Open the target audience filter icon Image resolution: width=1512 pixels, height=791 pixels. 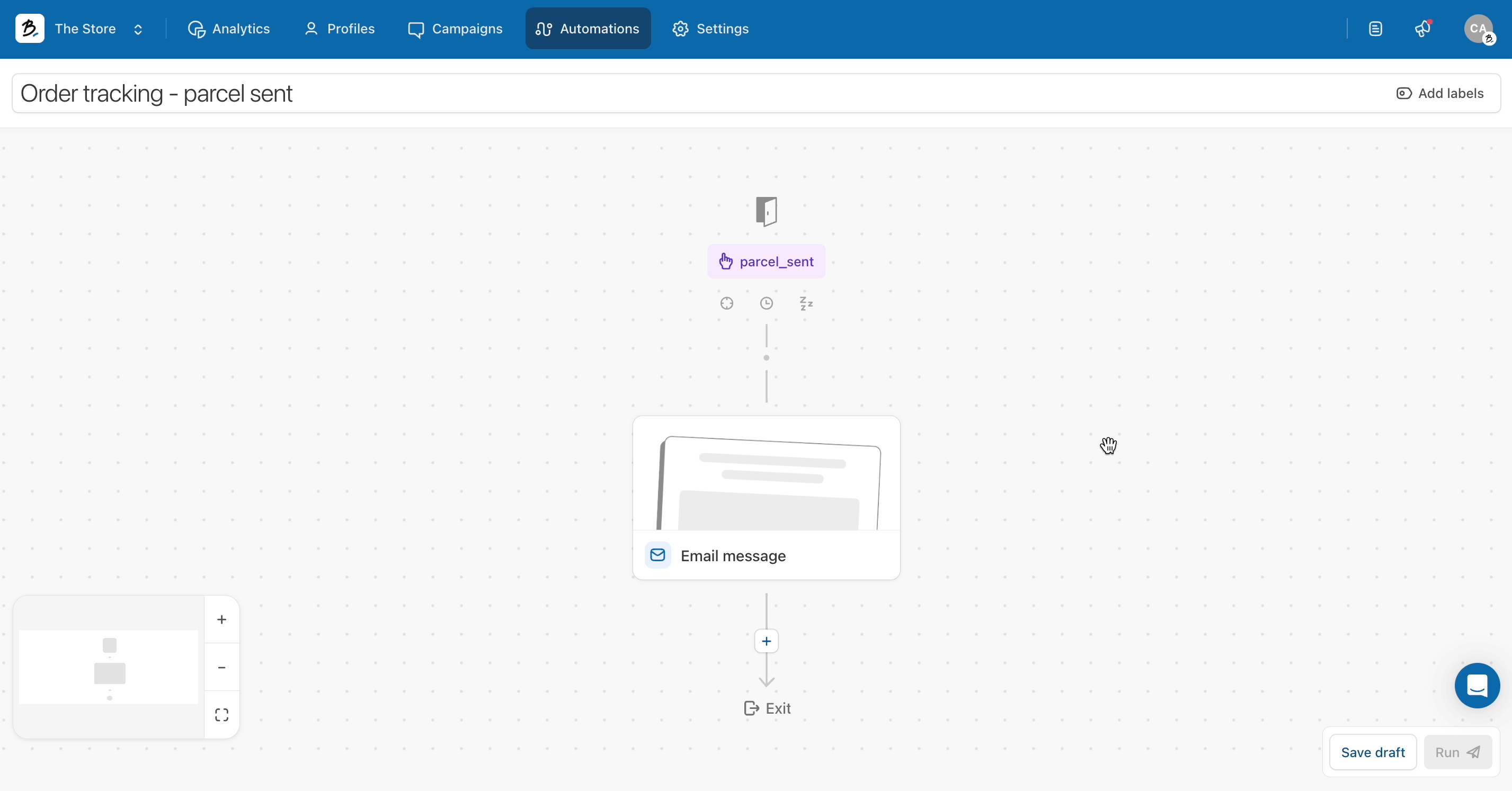pos(727,303)
